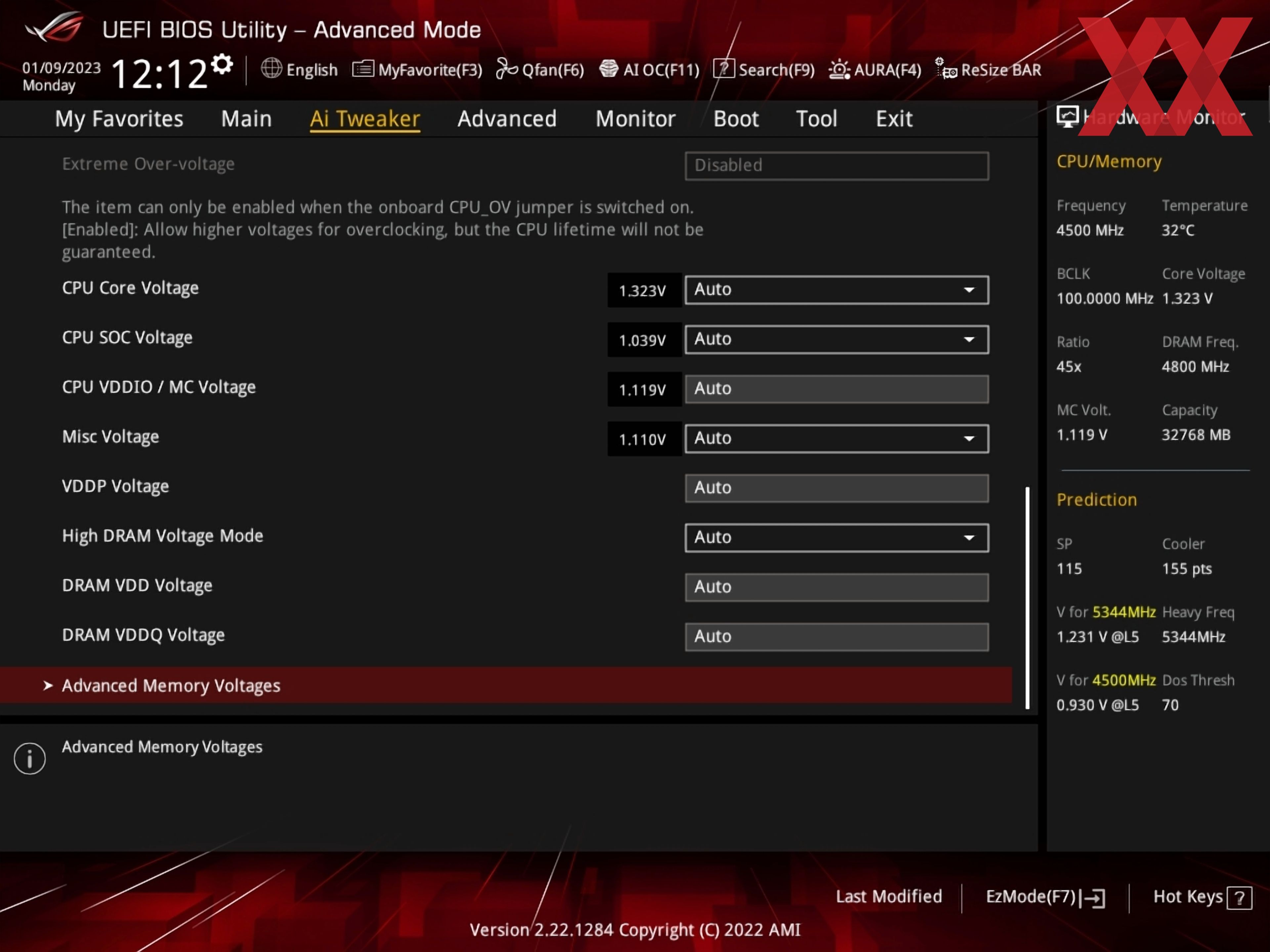The height and width of the screenshot is (952, 1270).
Task: Click the settings list vertical scrollbar
Action: pos(1028,598)
